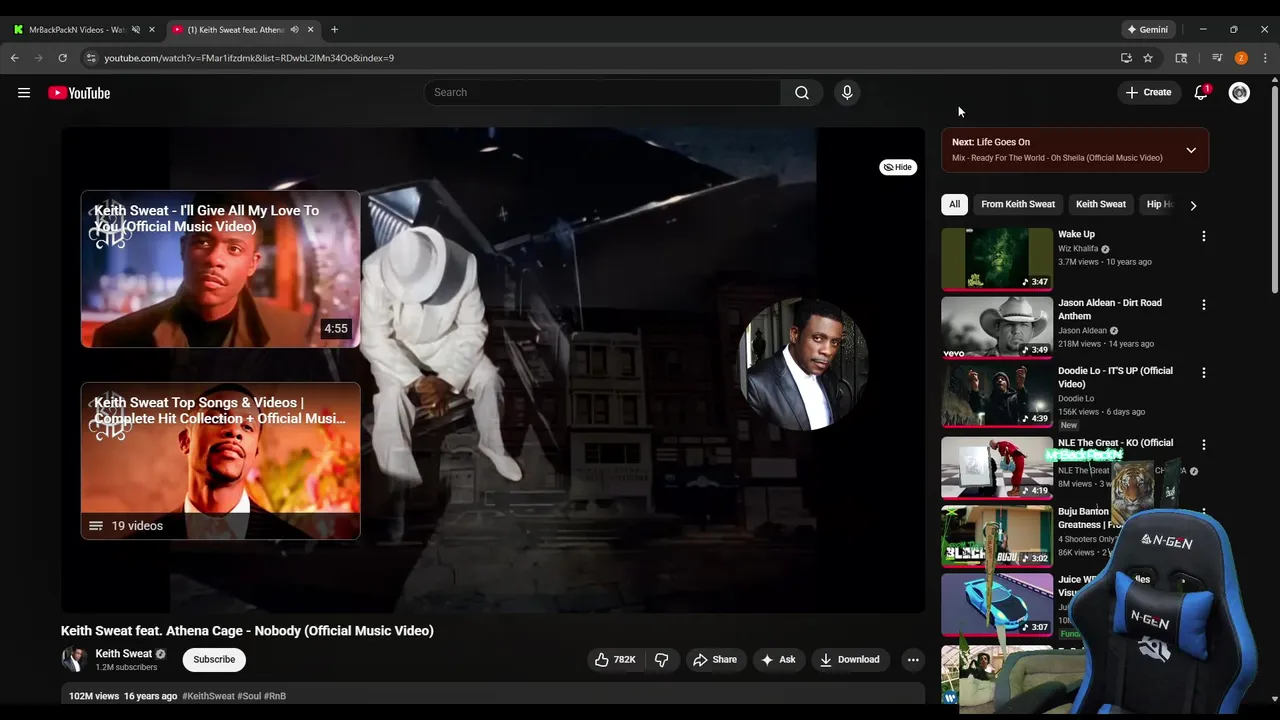Like the video with thumbs up
Viewport: 1280px width, 720px height.
(x=615, y=660)
